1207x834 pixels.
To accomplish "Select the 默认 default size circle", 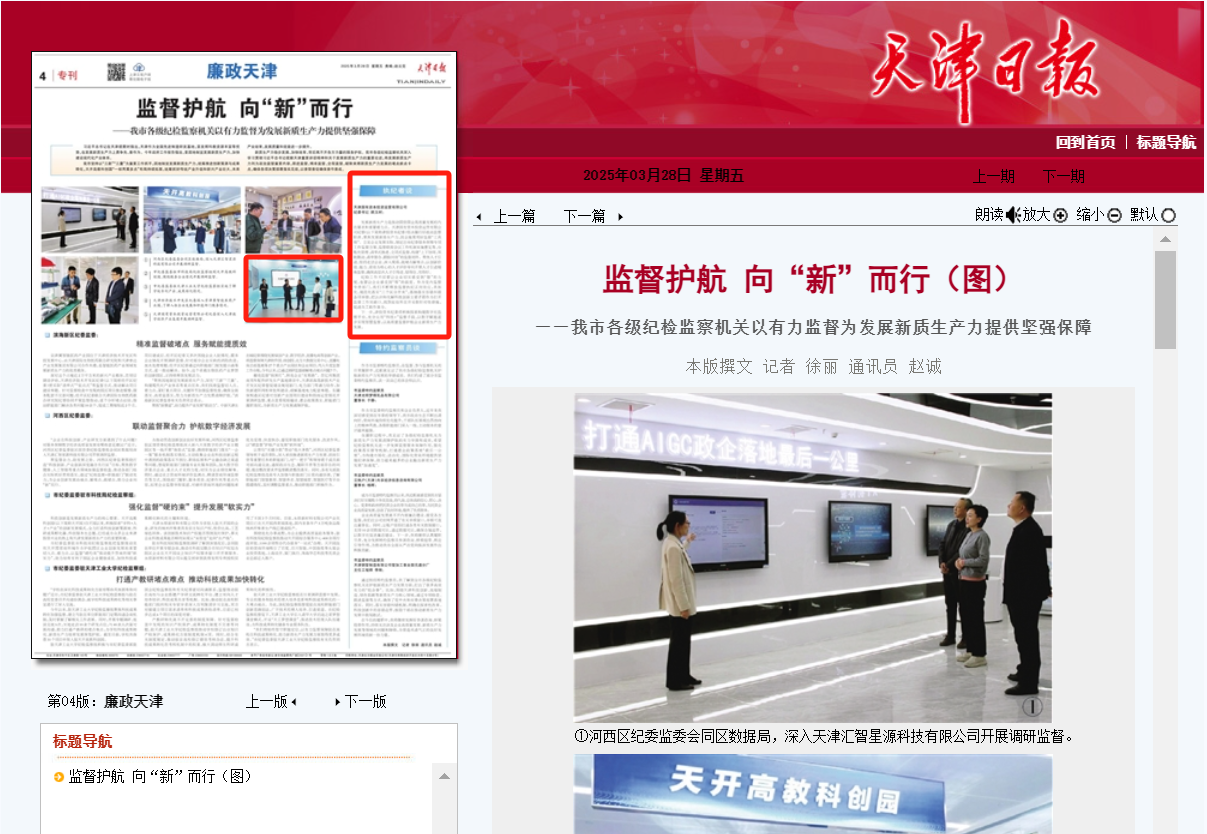I will point(1168,215).
